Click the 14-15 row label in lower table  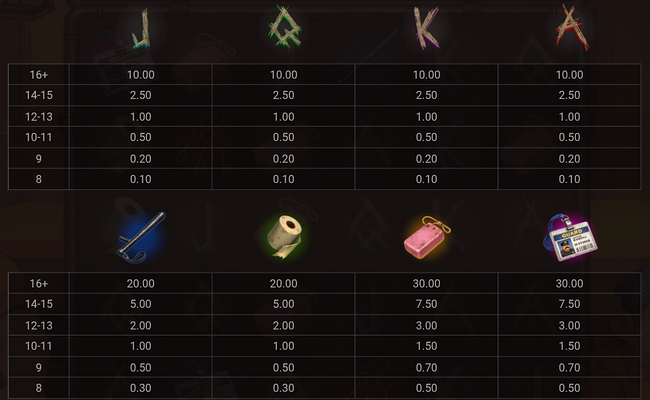pos(39,304)
